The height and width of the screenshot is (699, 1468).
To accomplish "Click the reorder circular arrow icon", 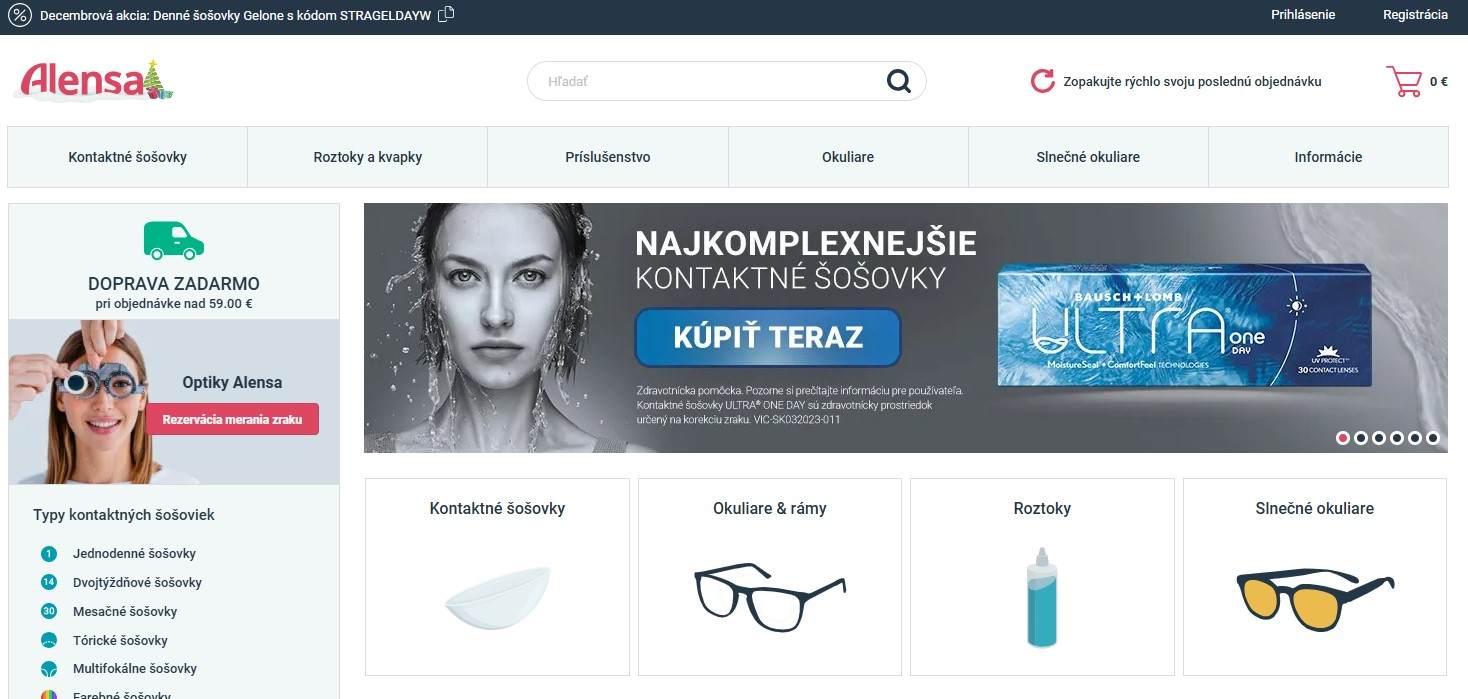I will point(1043,81).
